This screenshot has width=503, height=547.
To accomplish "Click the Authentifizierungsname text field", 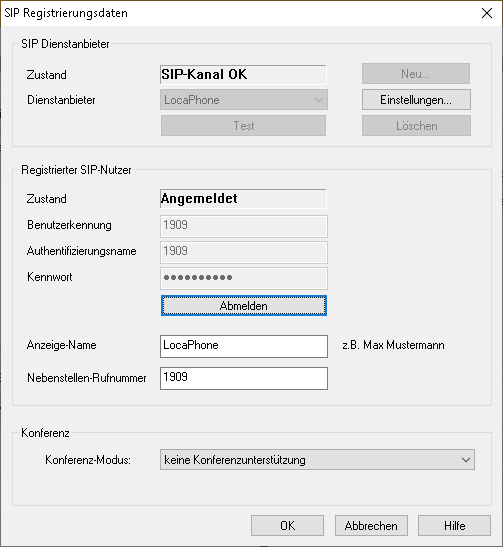I will point(244,252).
